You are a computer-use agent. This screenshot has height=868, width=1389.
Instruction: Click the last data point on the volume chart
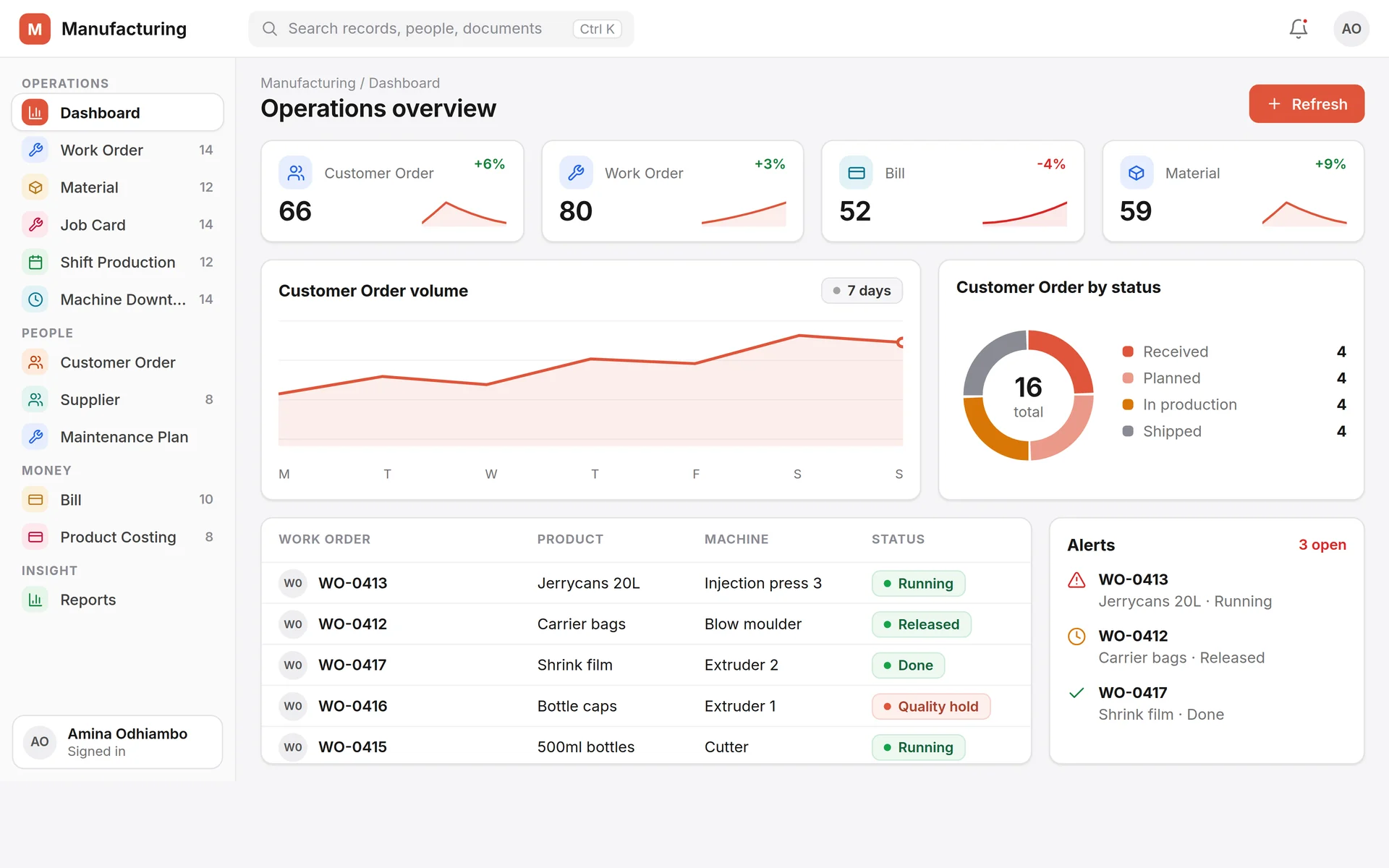901,342
